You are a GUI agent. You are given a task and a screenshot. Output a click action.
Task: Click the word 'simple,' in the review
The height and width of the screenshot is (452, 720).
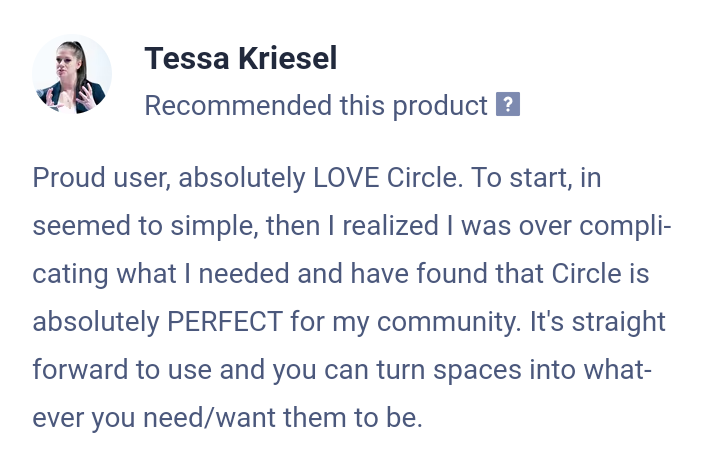(214, 226)
